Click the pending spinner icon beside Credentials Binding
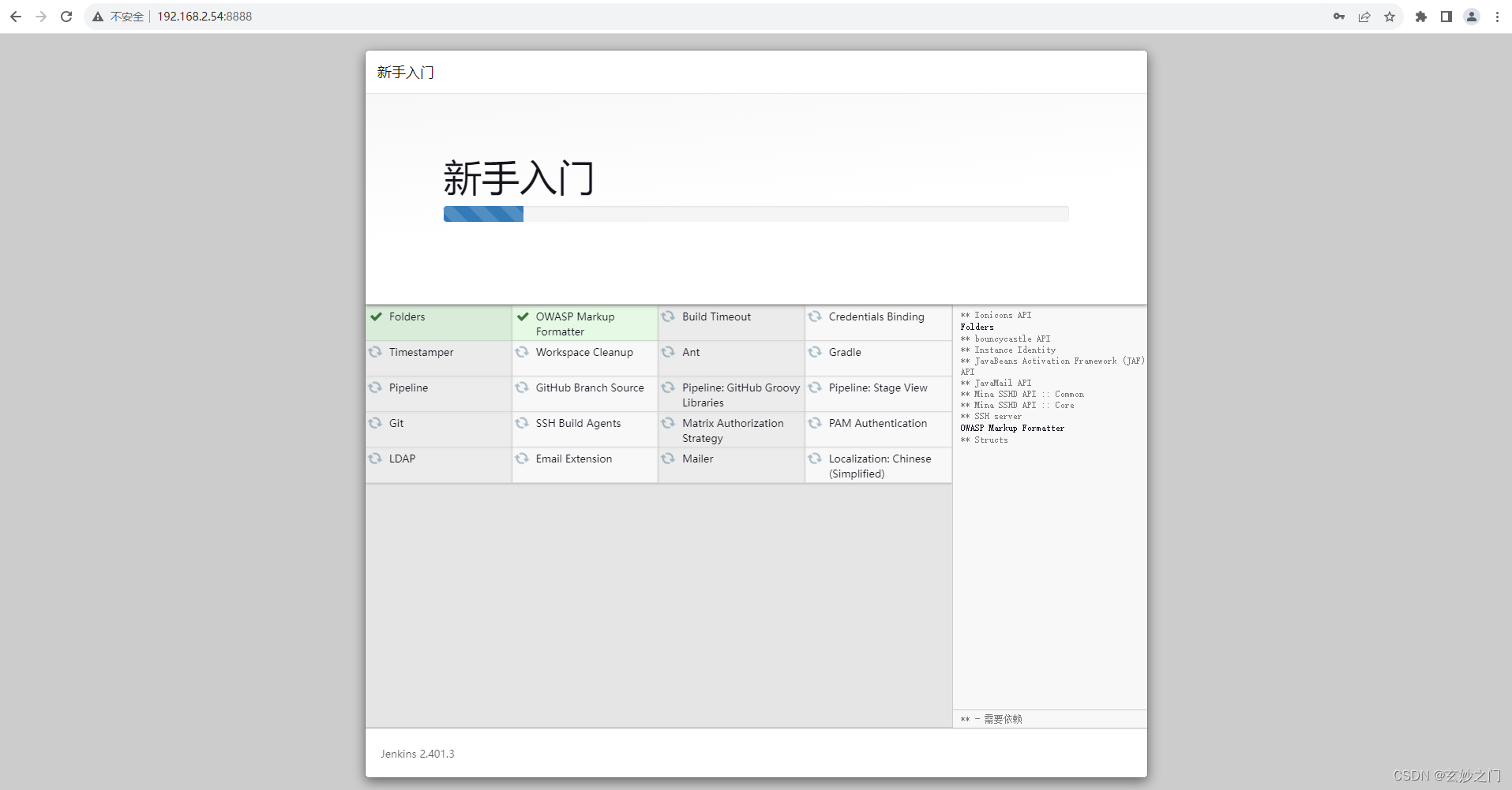 (815, 316)
